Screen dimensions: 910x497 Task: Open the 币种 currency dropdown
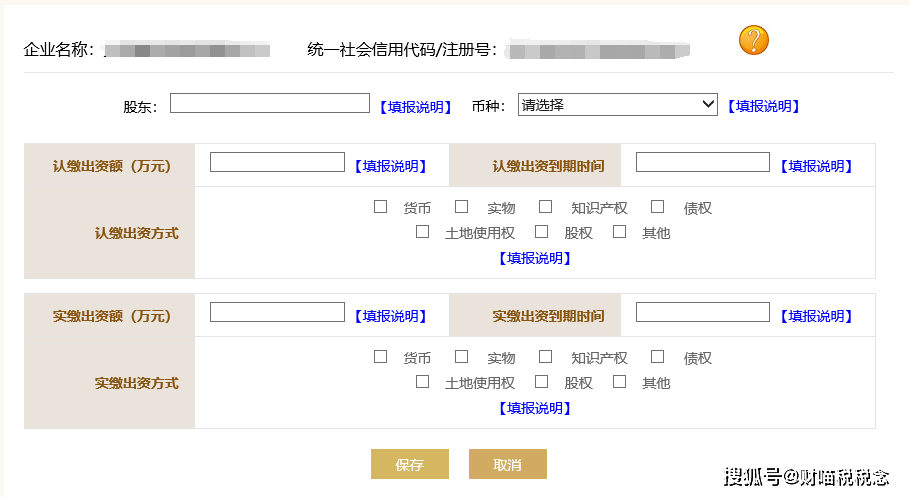pyautogui.click(x=618, y=105)
